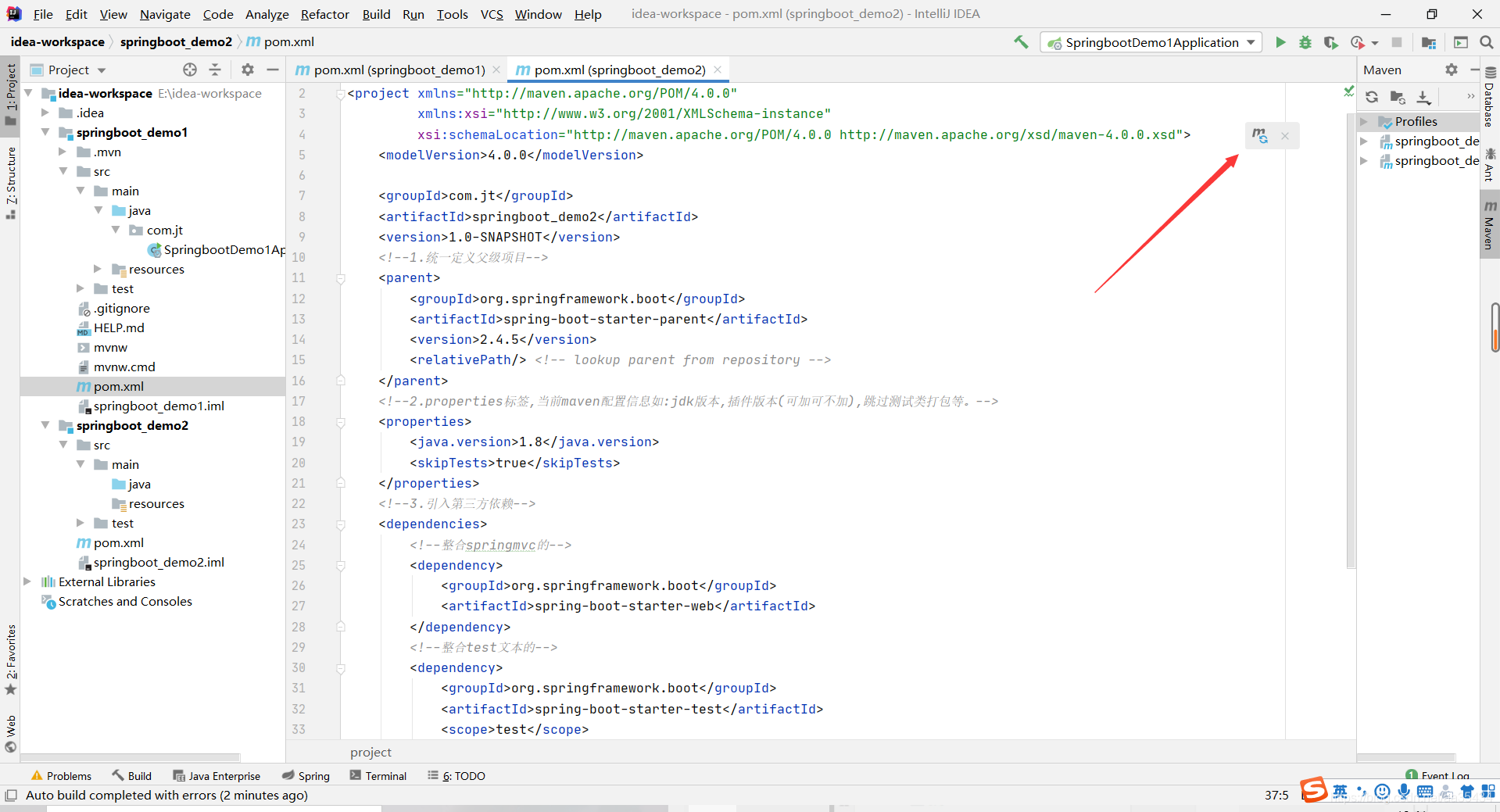Click Sogou input method tray icon
Screen dimensions: 1500x812
[1315, 790]
